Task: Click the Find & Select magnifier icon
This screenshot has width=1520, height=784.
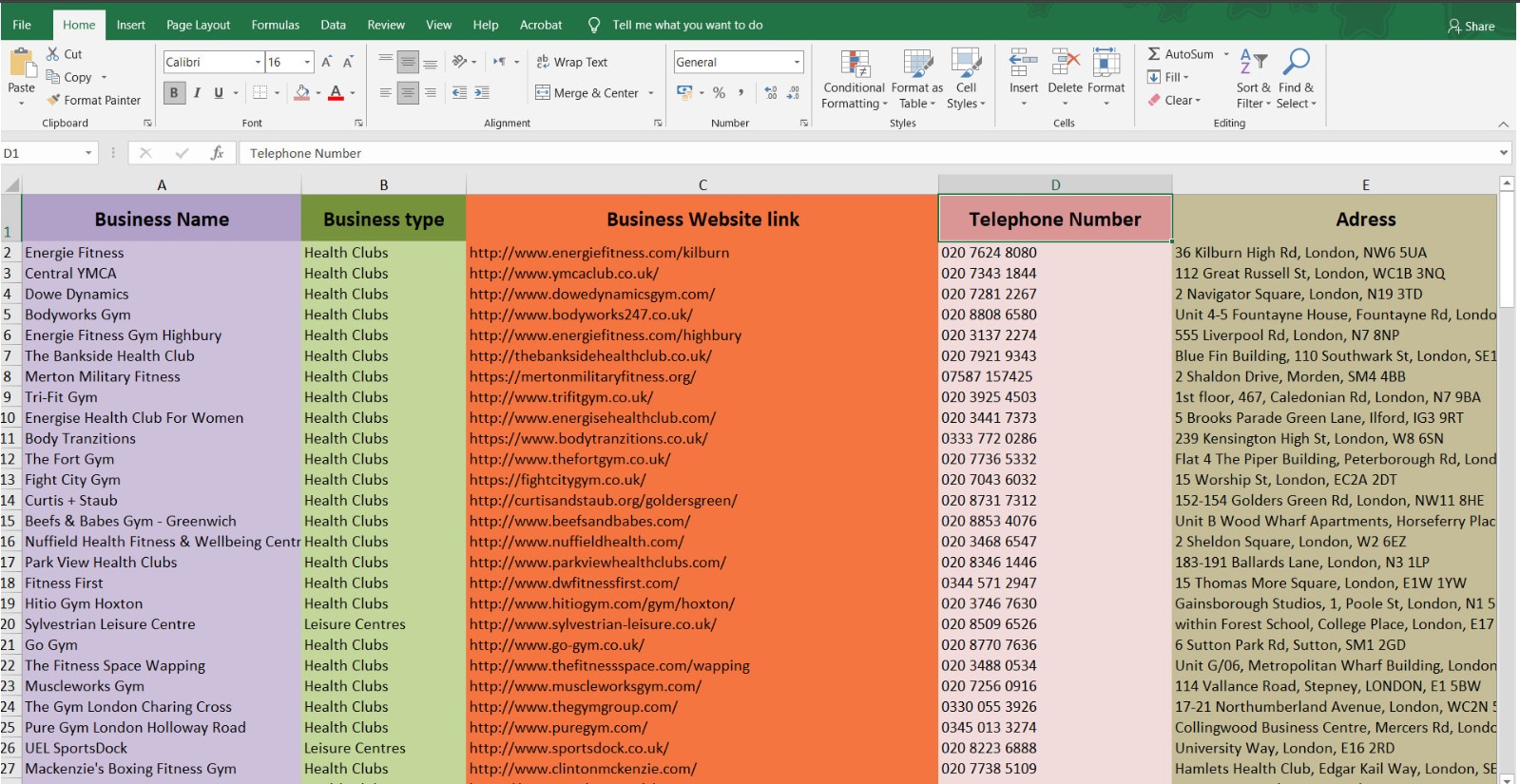Action: point(1296,63)
